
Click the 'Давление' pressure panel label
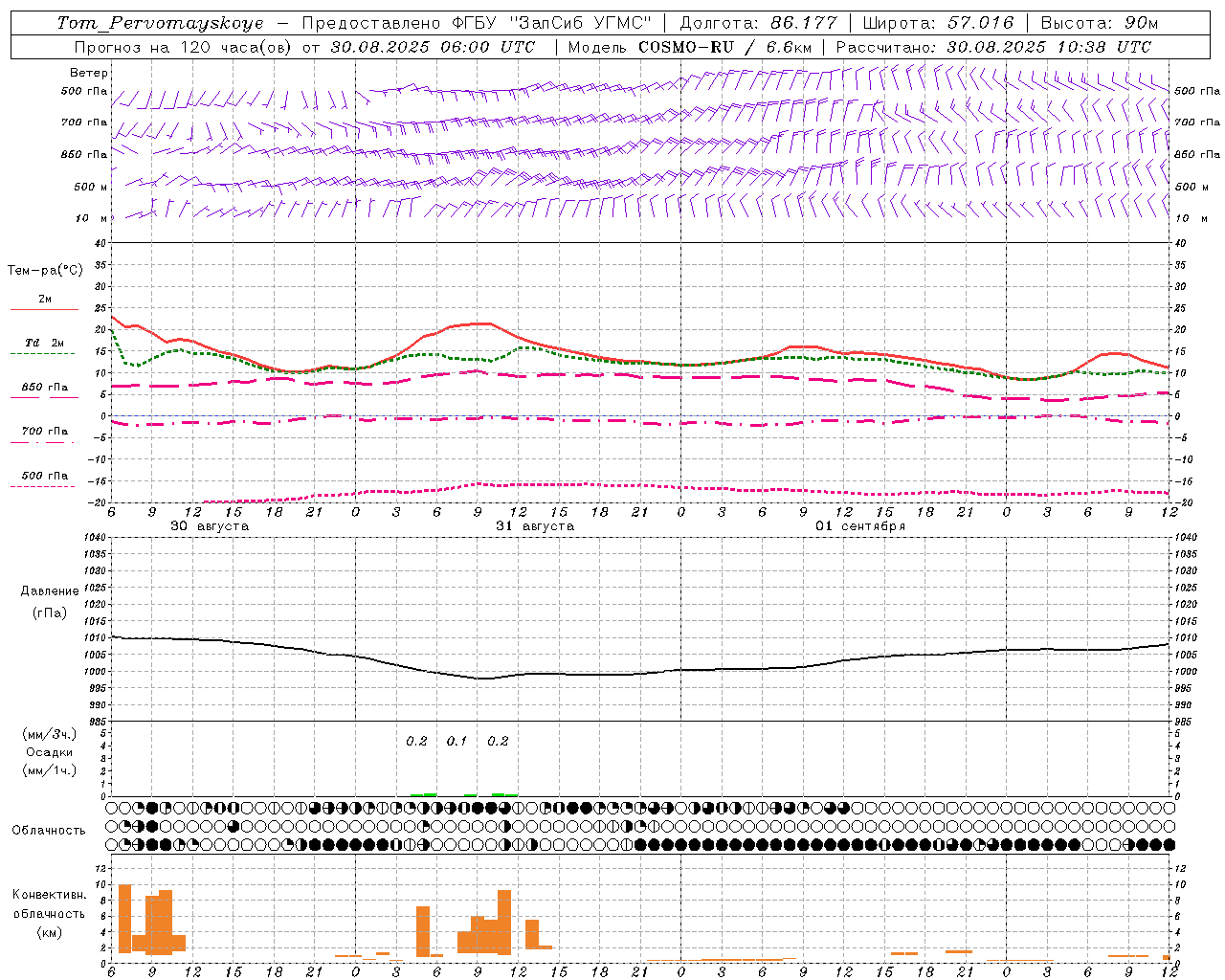(50, 591)
